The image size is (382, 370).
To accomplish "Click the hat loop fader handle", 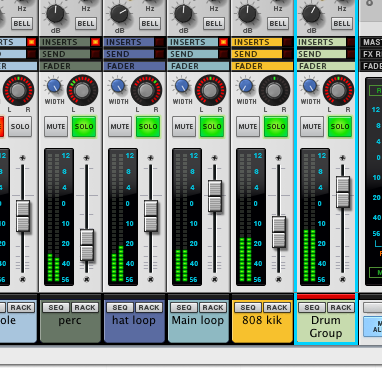I will point(151,216).
